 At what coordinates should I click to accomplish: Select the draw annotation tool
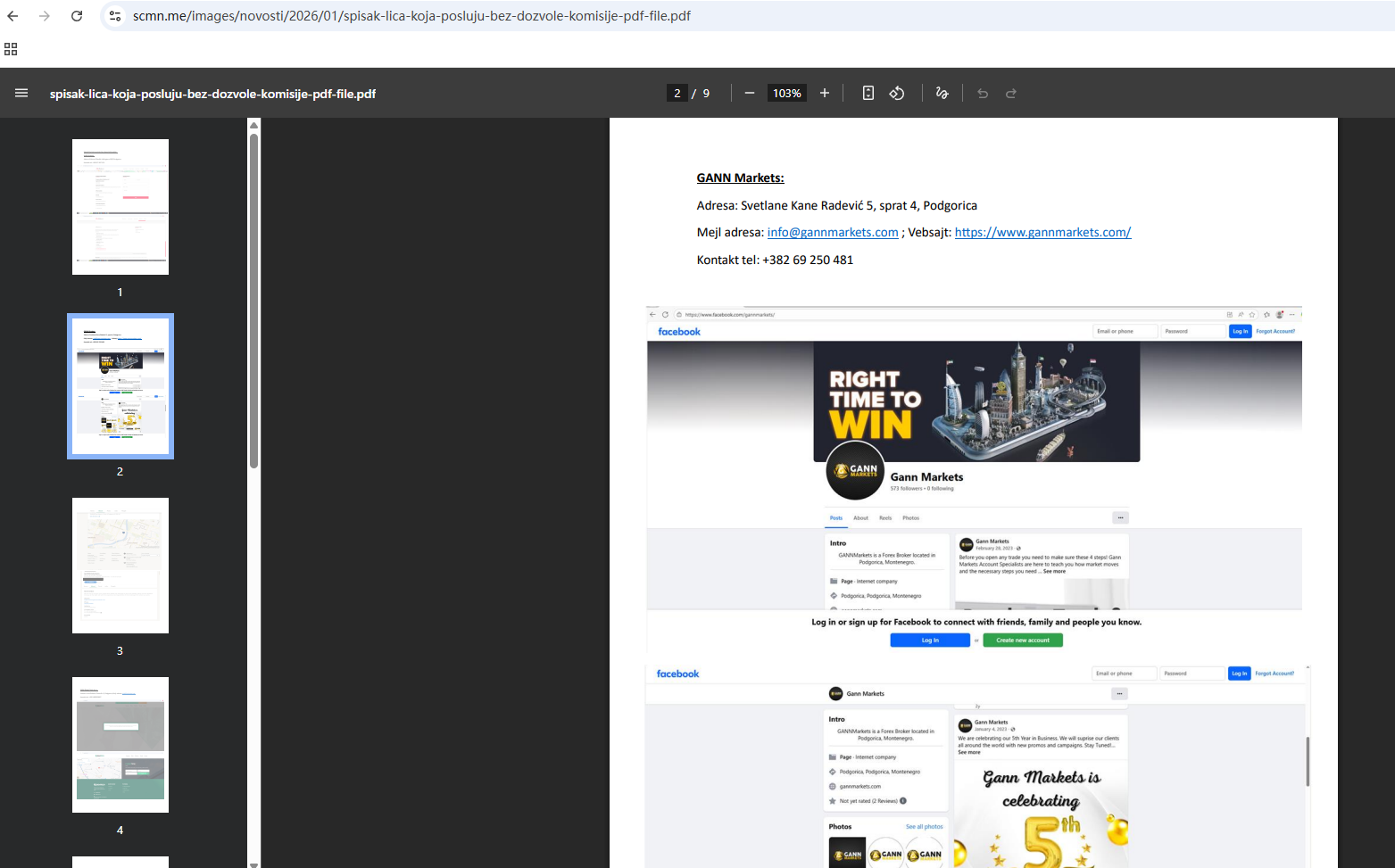click(942, 93)
